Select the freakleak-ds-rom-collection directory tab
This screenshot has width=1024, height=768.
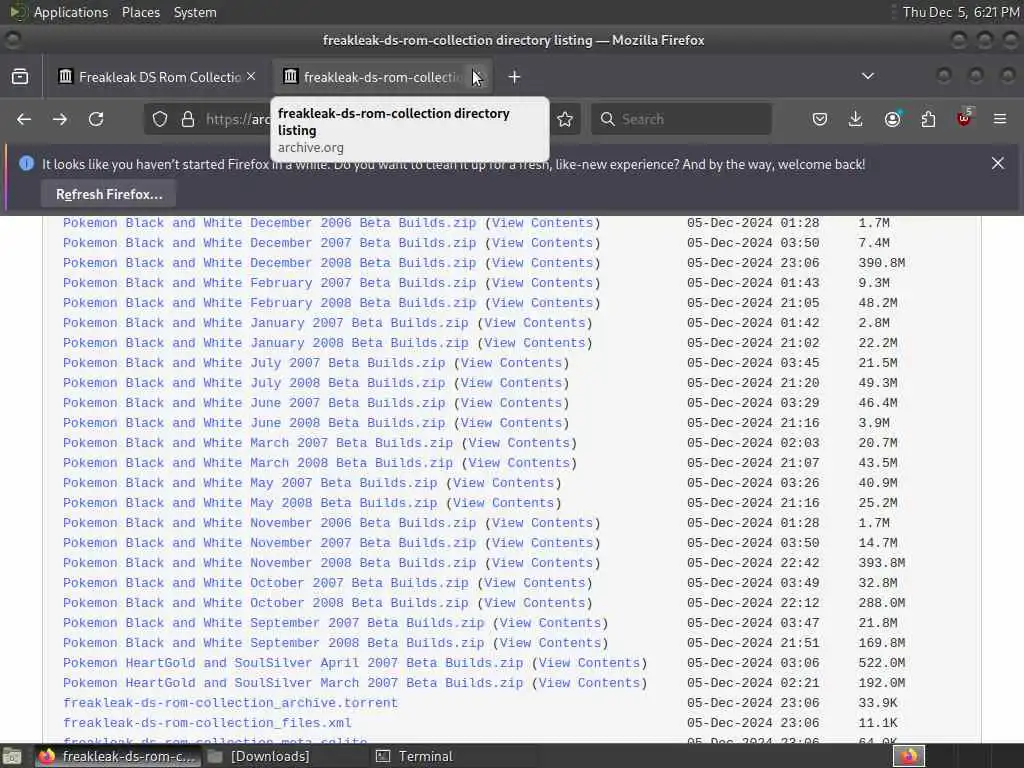tap(382, 77)
